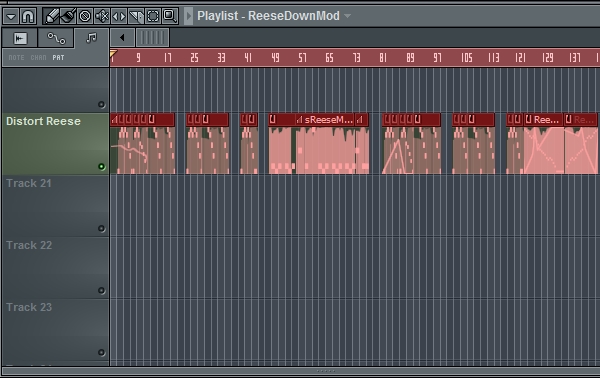The height and width of the screenshot is (378, 600).
Task: Click bar 9 on the timeline ruler
Action: click(138, 58)
